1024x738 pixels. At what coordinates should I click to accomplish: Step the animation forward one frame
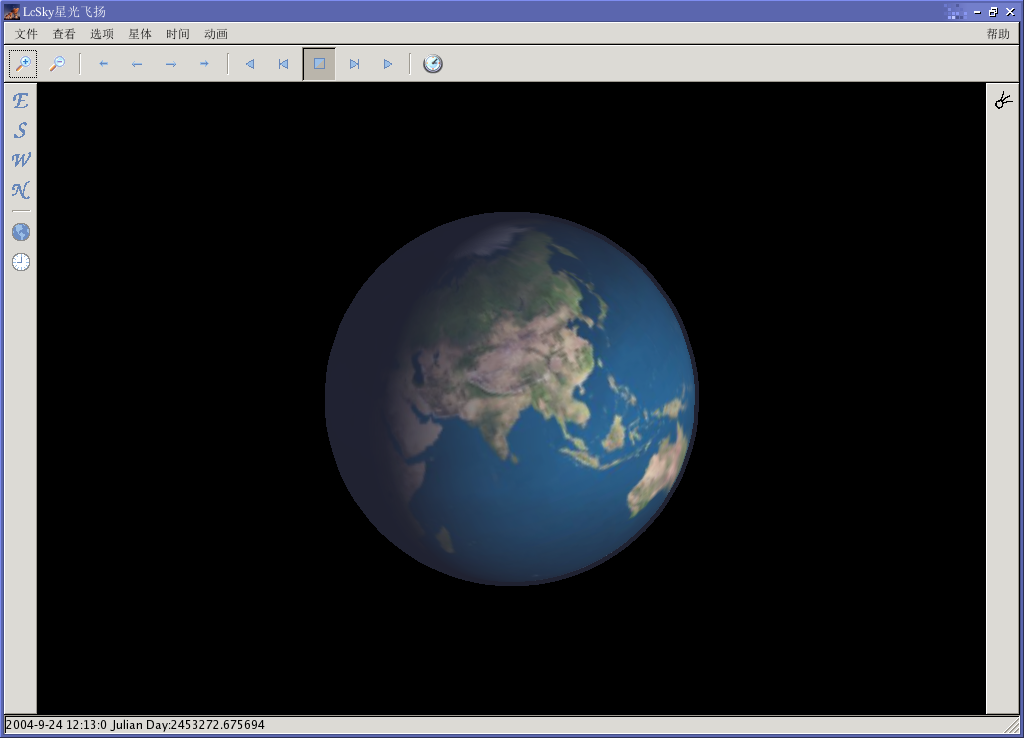354,63
